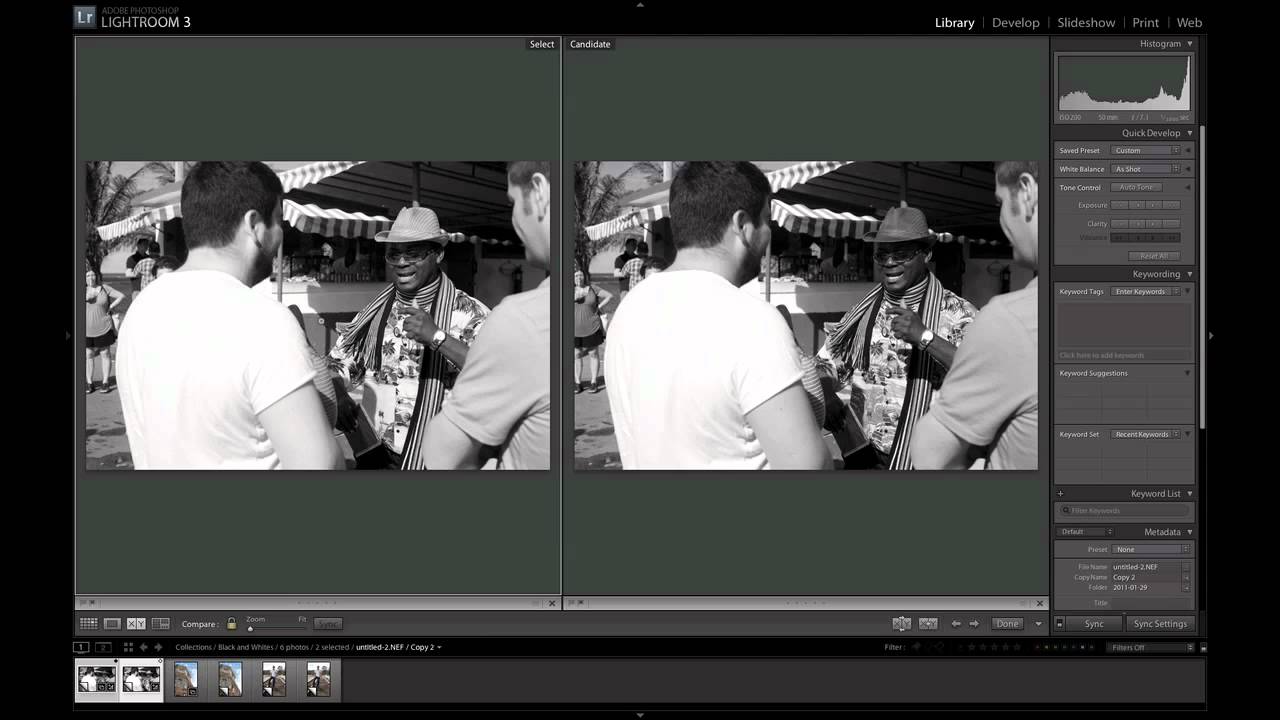1280x720 pixels.
Task: Open the Print module
Action: click(x=1146, y=22)
